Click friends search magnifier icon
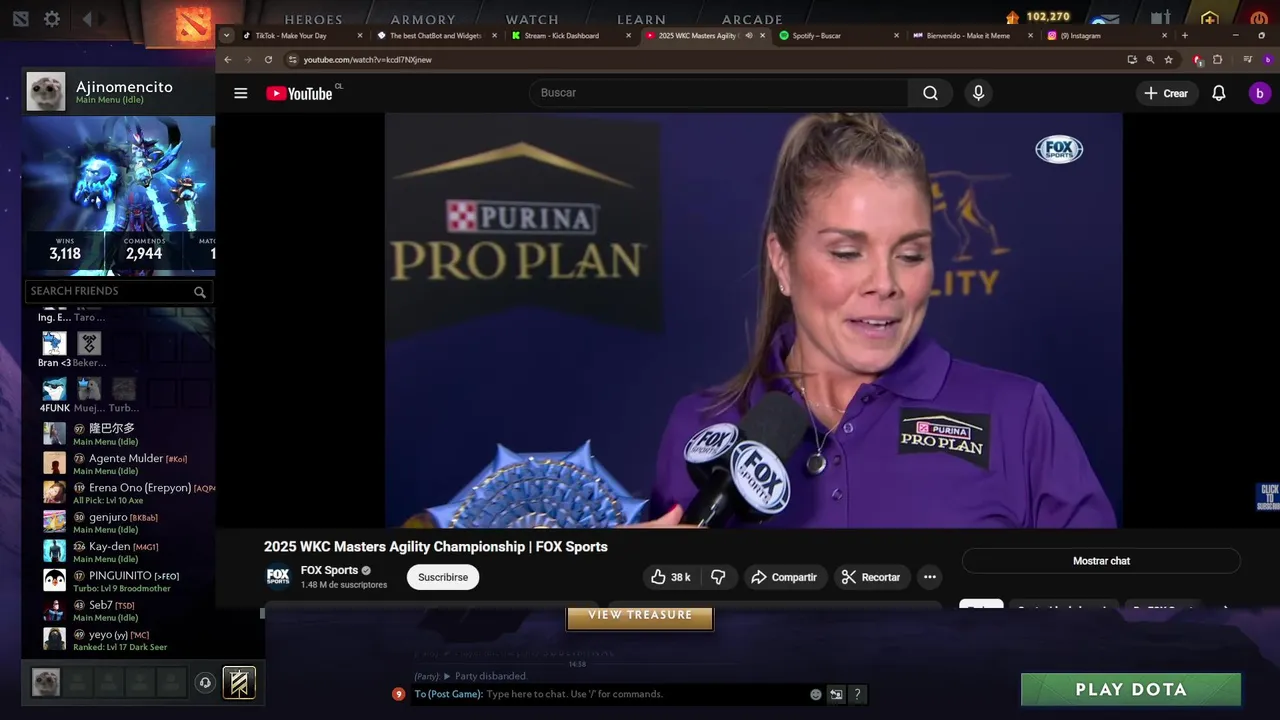The width and height of the screenshot is (1280, 720). 200,292
